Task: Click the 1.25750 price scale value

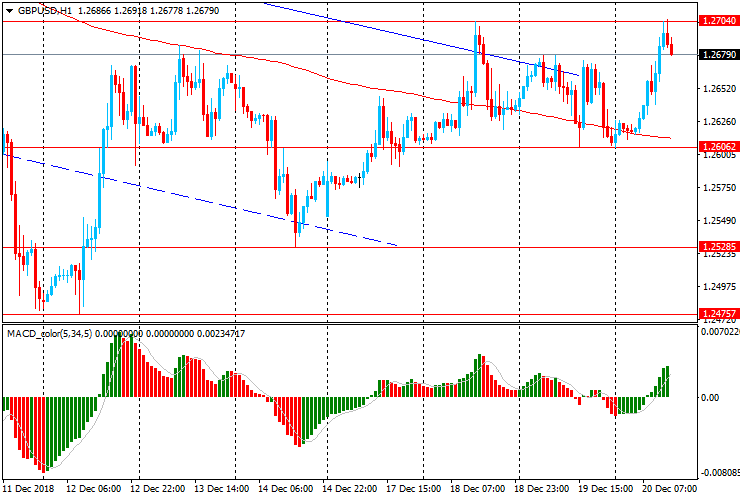Action: click(x=719, y=188)
